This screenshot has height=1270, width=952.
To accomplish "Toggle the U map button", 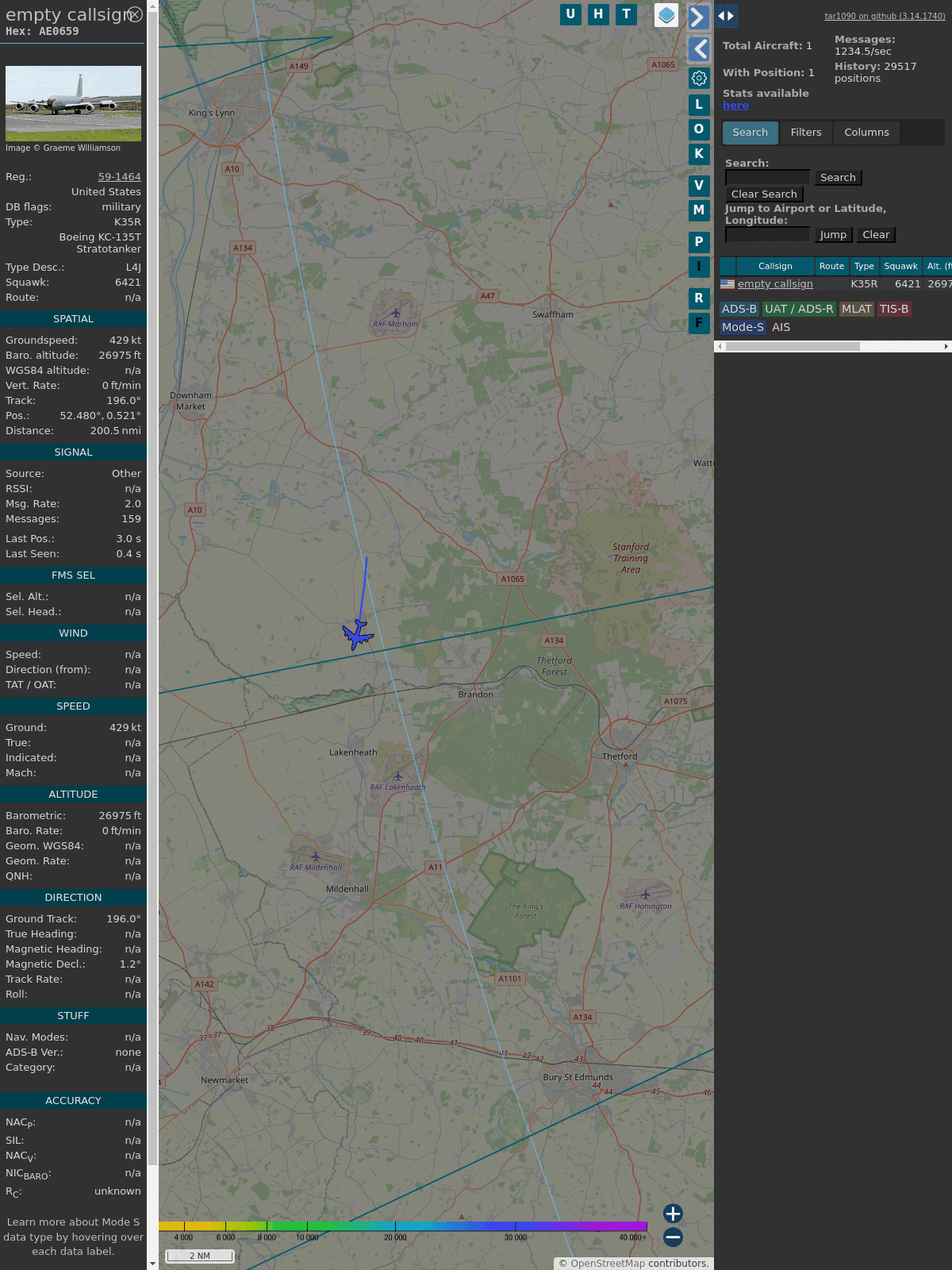I will coord(570,14).
